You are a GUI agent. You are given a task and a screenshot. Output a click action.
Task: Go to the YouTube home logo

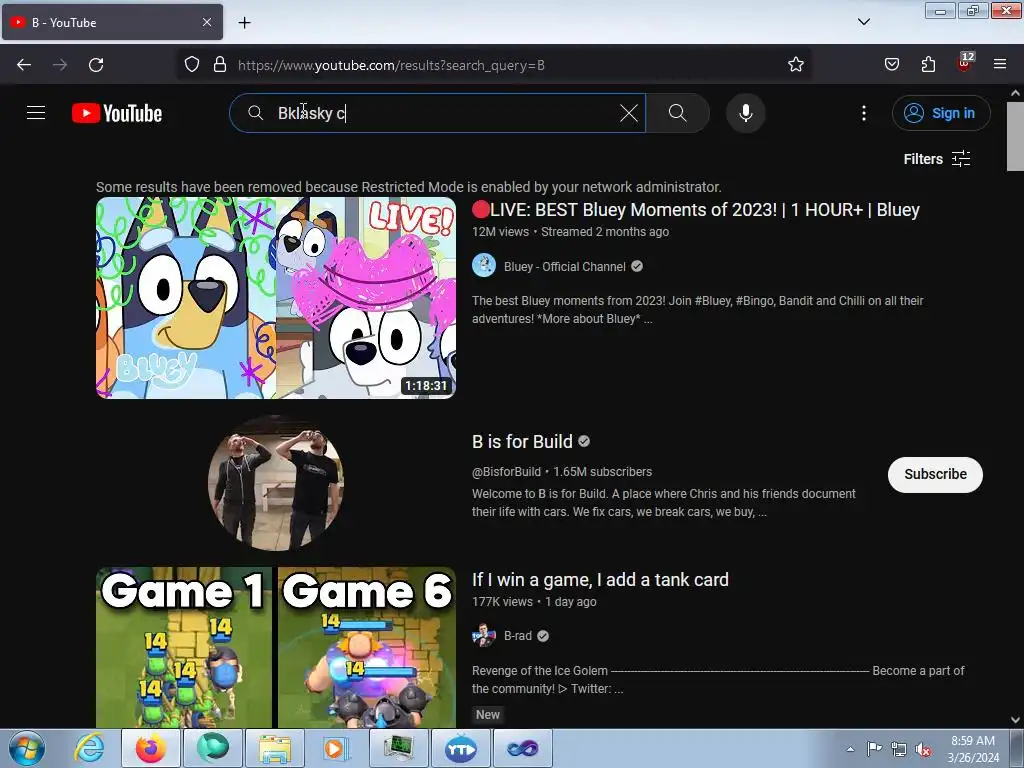tap(117, 113)
